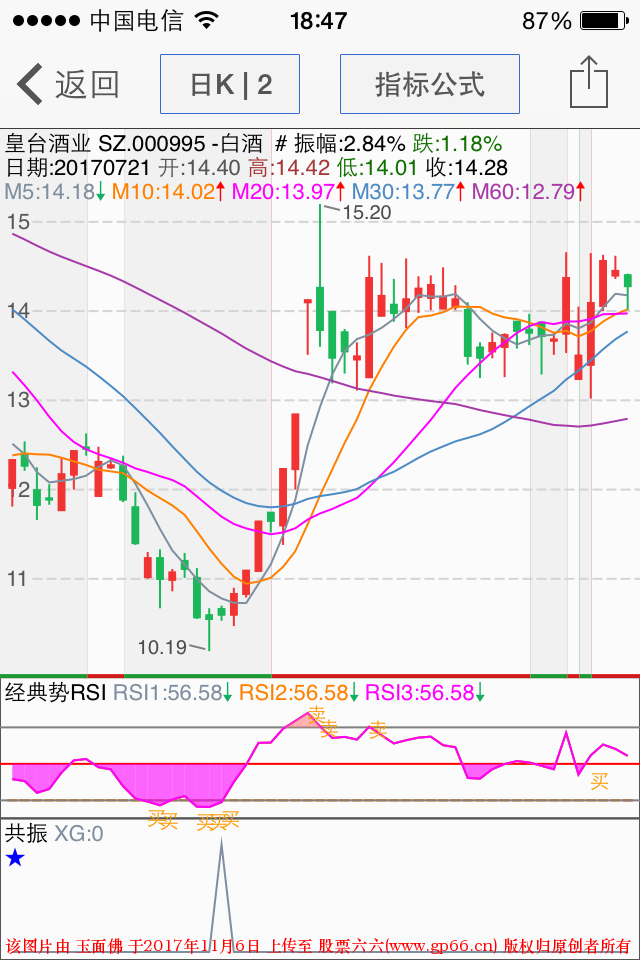Tap the back chevron arrow
The width and height of the screenshot is (640, 960).
[30, 84]
